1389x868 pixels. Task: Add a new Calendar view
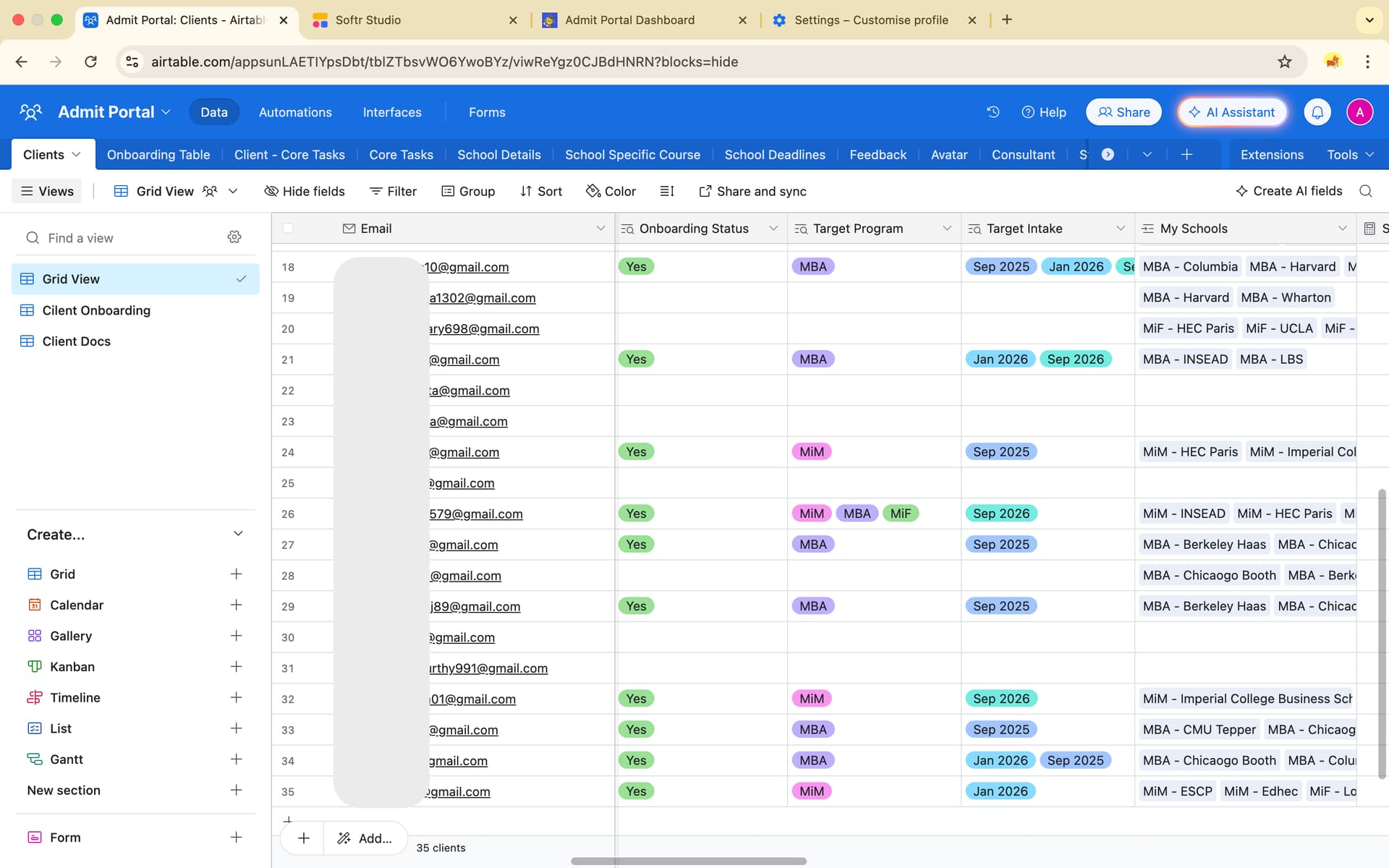pyautogui.click(x=236, y=605)
